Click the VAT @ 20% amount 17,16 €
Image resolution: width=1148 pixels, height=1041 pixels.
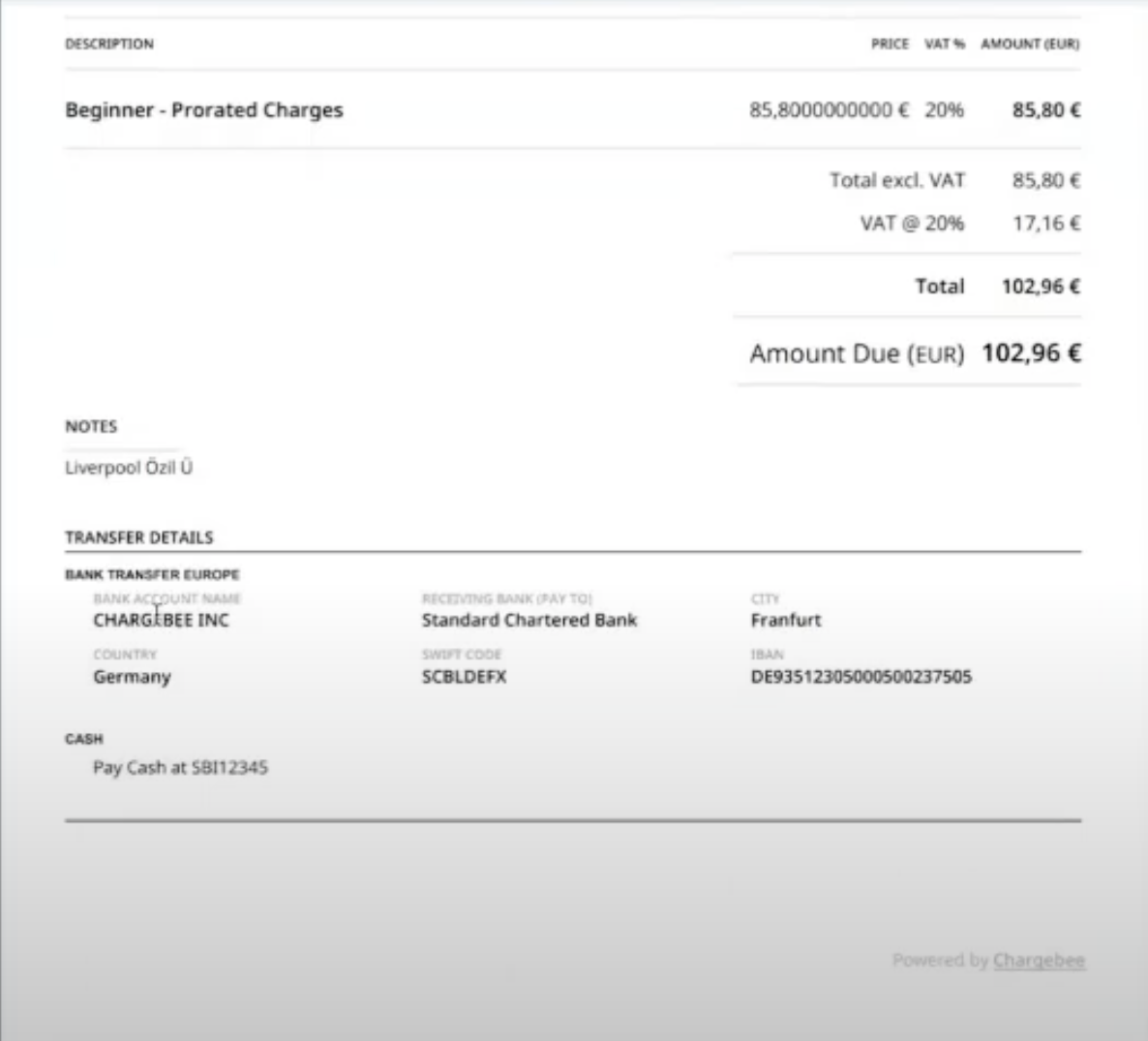pyautogui.click(x=1046, y=224)
